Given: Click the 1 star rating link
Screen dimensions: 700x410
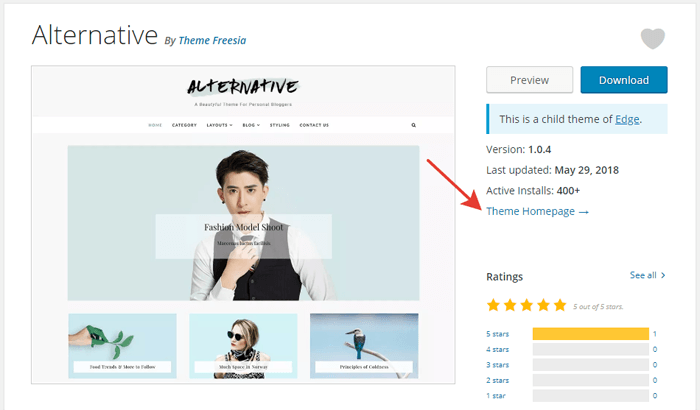Looking at the screenshot, I should [496, 396].
